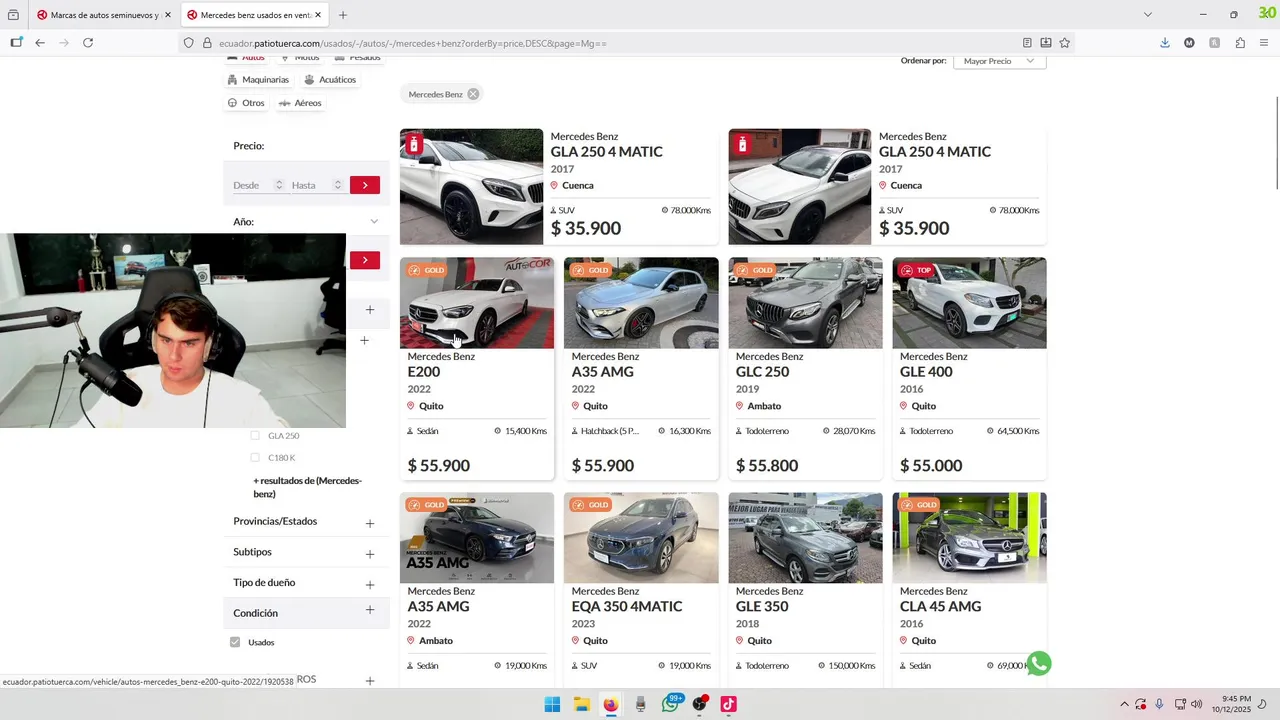Viewport: 1280px width, 720px height.
Task: Expand the Año filter section
Action: tap(374, 221)
